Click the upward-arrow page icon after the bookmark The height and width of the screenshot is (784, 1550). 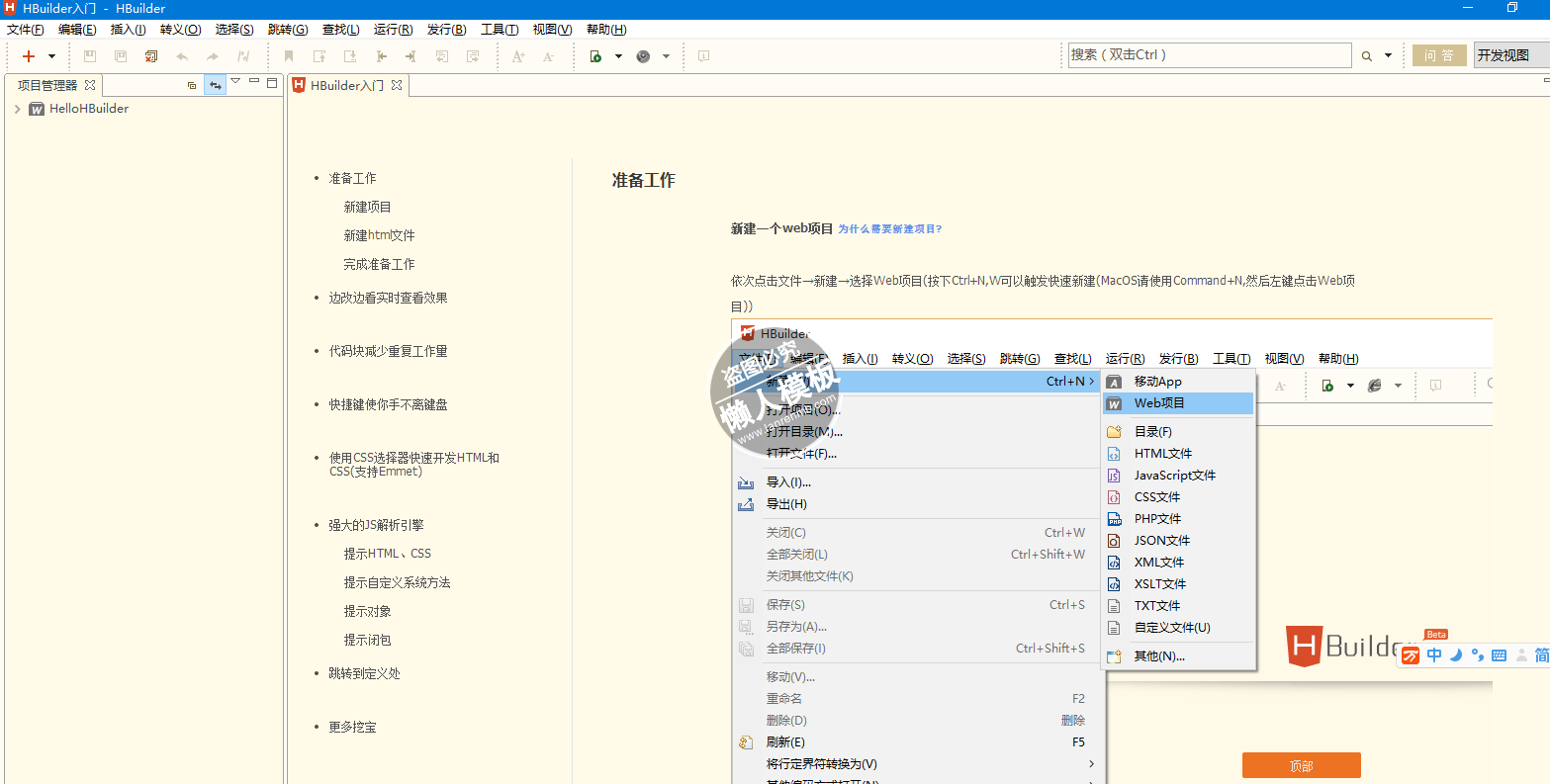pyautogui.click(x=319, y=56)
